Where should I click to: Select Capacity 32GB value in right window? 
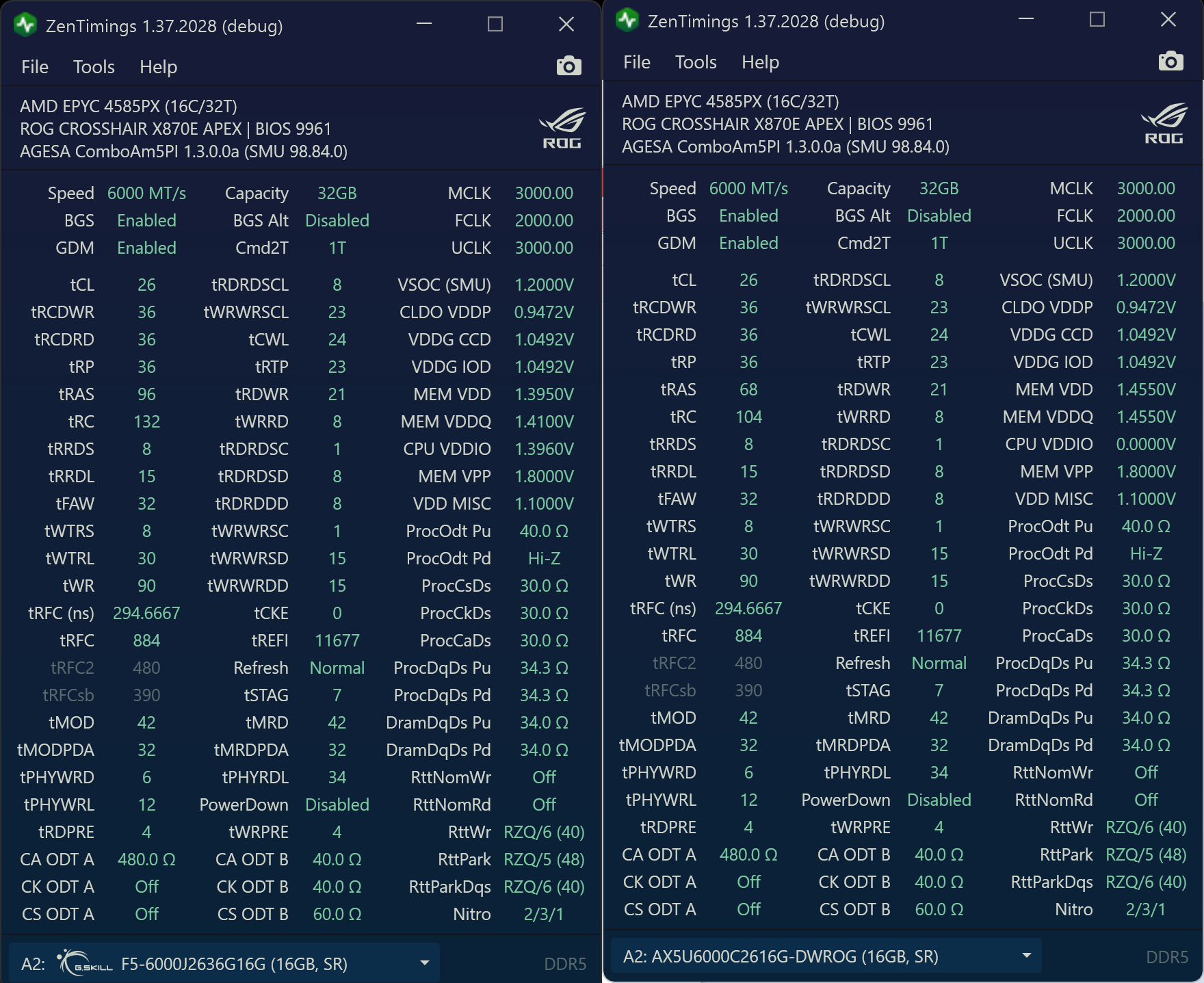[x=939, y=189]
